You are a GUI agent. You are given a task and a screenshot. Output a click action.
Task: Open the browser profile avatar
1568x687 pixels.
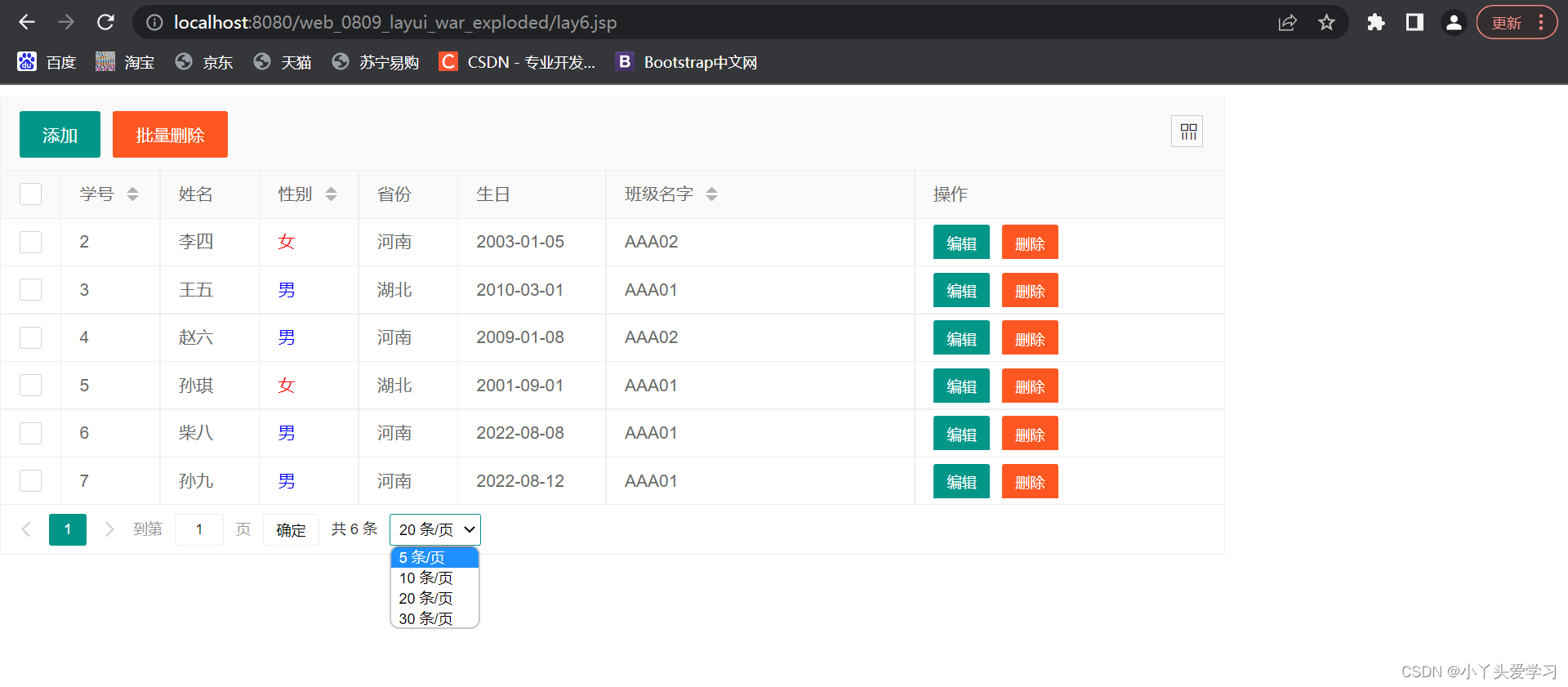pos(1454,23)
